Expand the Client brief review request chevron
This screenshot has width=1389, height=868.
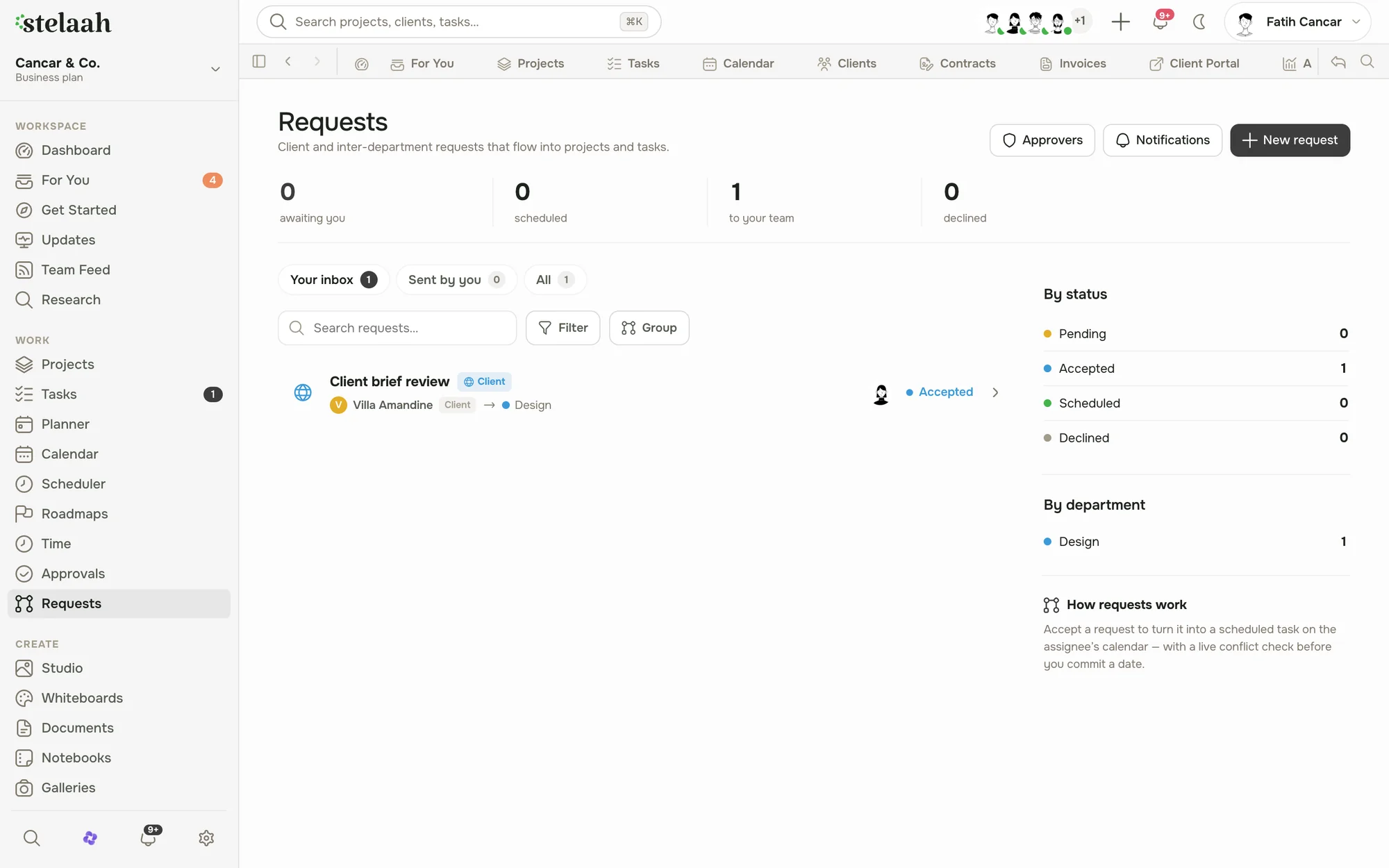[995, 392]
